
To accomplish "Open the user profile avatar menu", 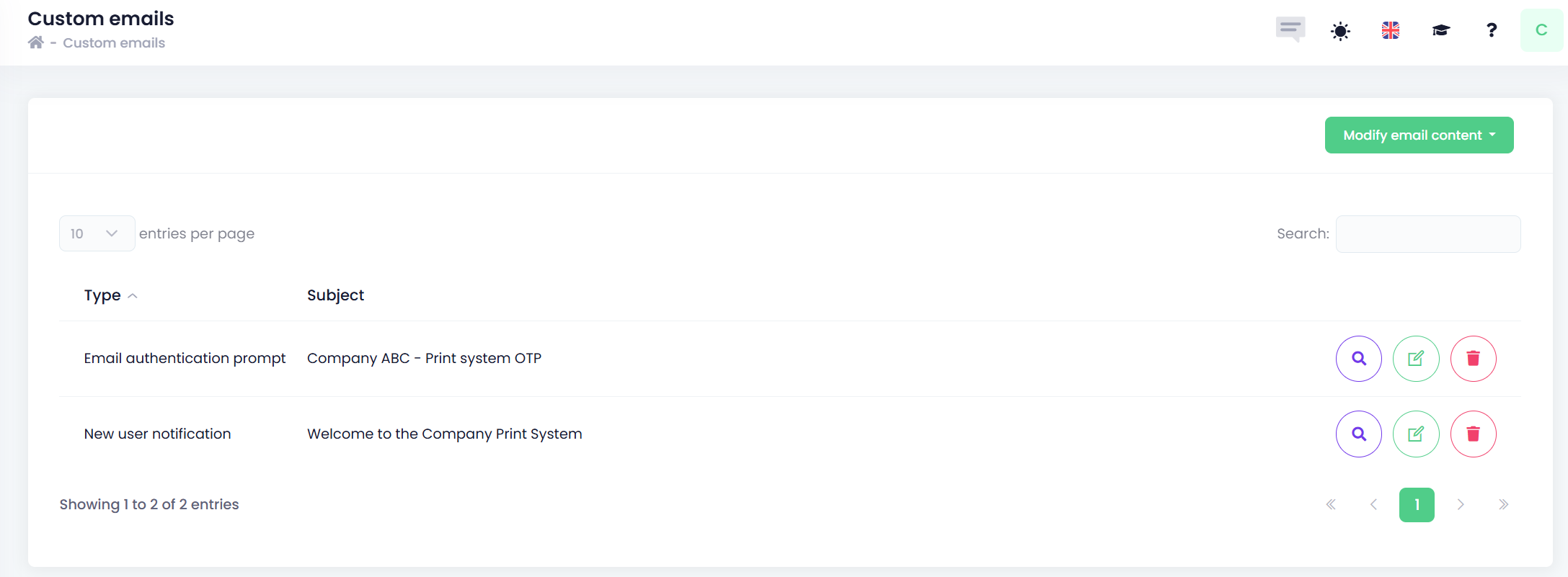I will click(1541, 30).
